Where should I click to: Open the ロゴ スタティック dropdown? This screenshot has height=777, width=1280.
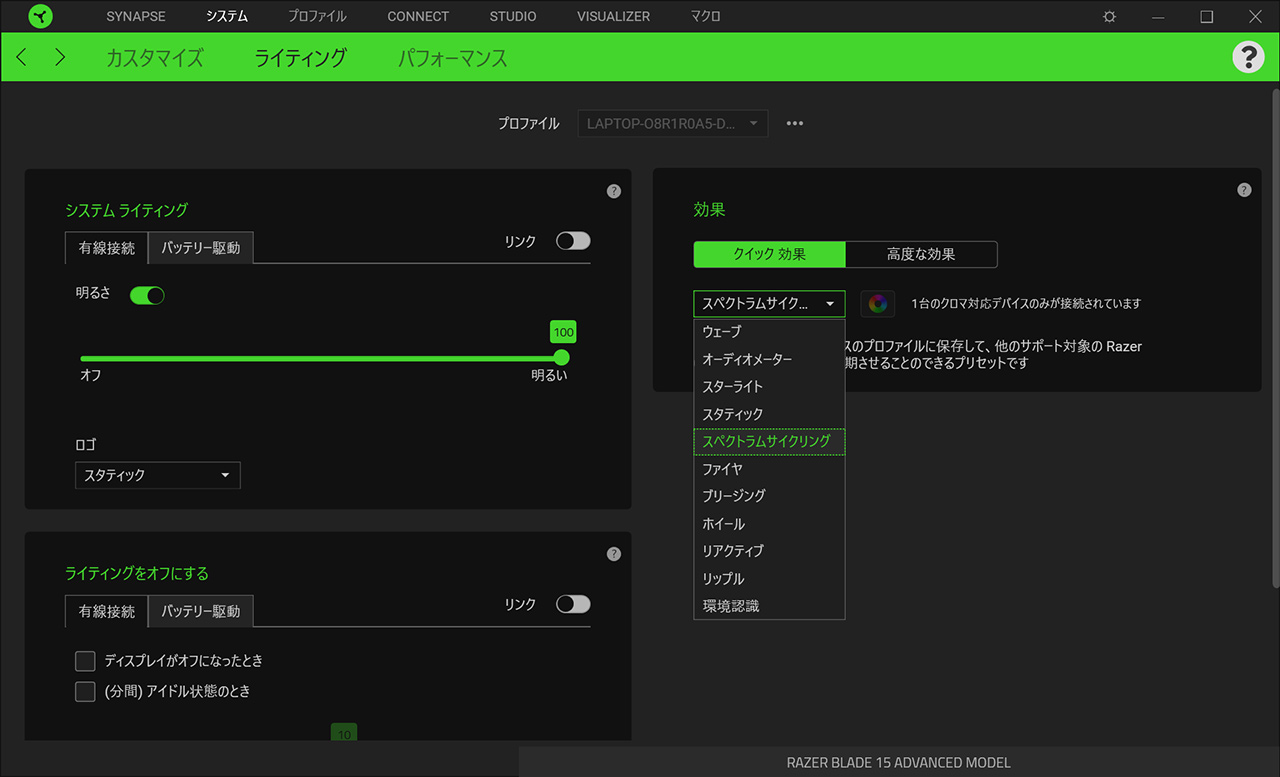click(x=158, y=475)
